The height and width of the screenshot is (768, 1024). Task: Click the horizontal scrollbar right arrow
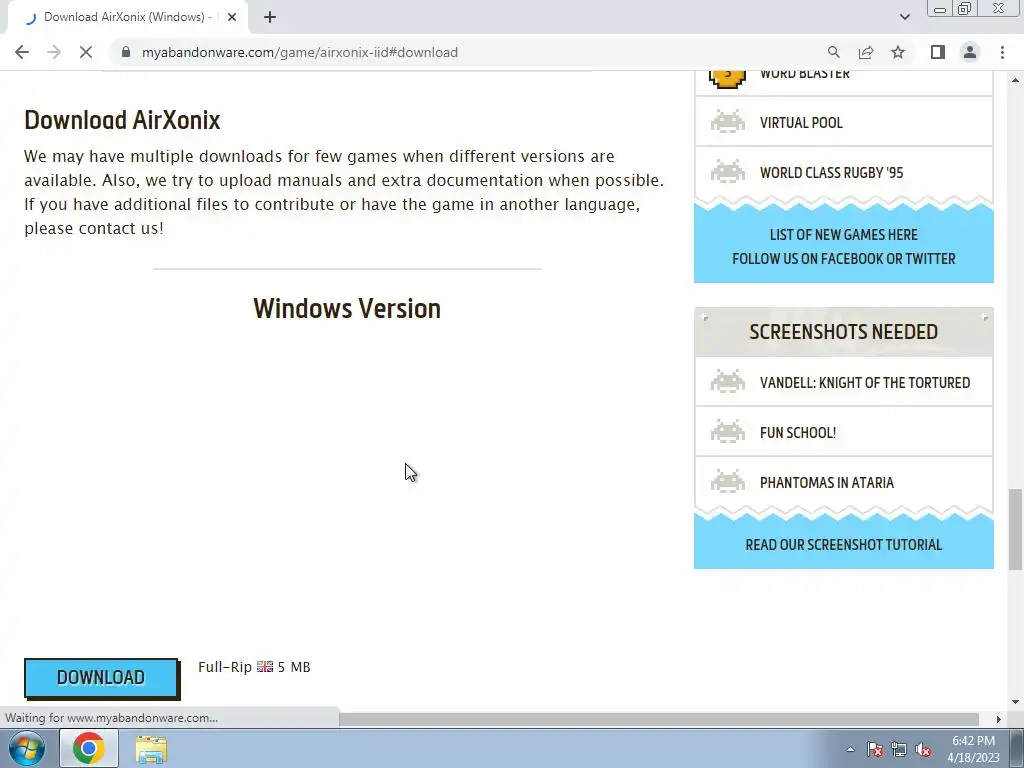click(999, 719)
